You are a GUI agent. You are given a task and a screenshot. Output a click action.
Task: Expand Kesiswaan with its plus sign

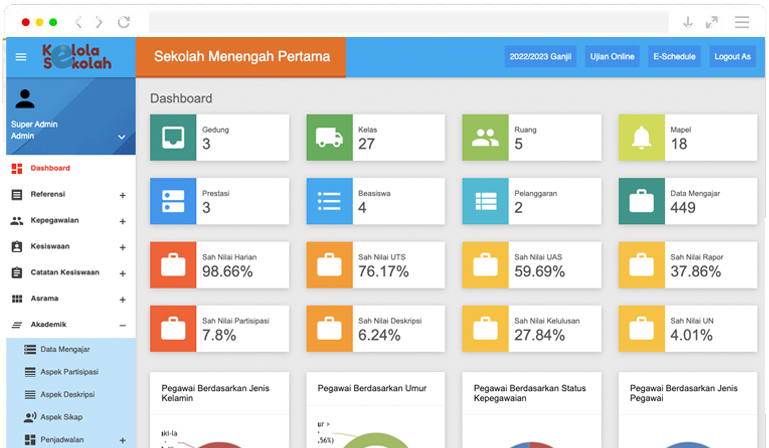coord(123,247)
